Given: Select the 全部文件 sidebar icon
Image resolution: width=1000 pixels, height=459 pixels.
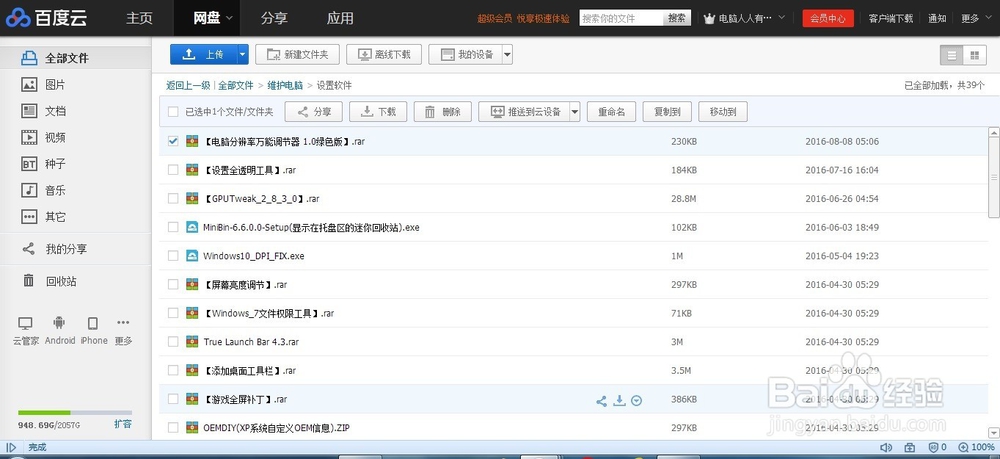Looking at the screenshot, I should click(x=29, y=58).
